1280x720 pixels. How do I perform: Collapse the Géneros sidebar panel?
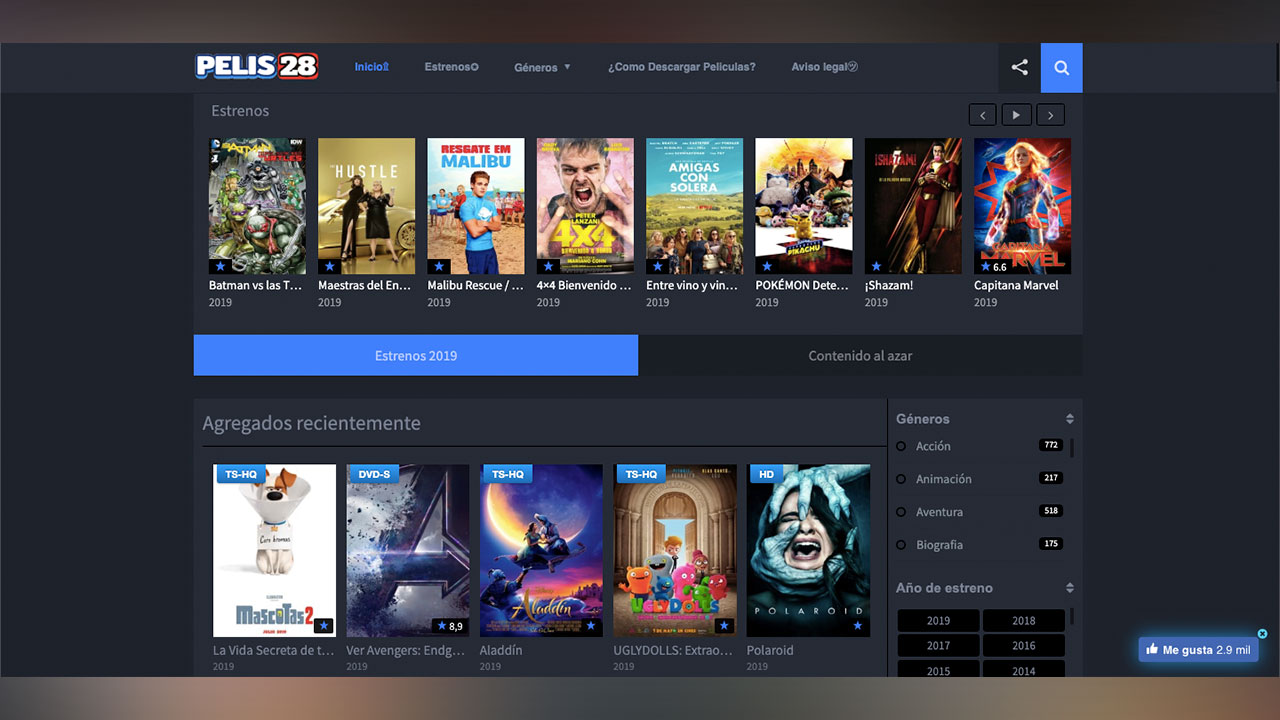click(1069, 419)
